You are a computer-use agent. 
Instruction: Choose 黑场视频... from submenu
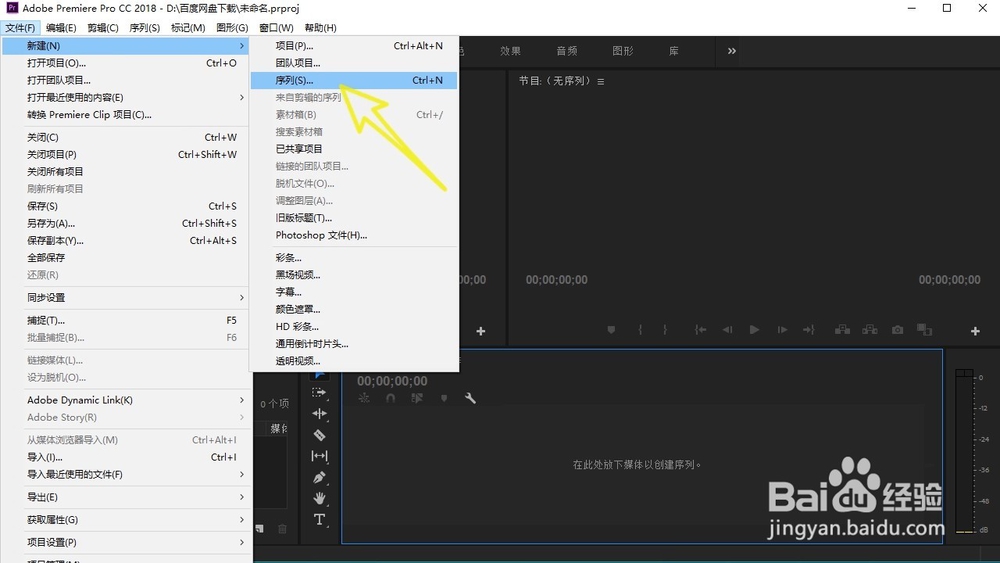[x=354, y=275]
